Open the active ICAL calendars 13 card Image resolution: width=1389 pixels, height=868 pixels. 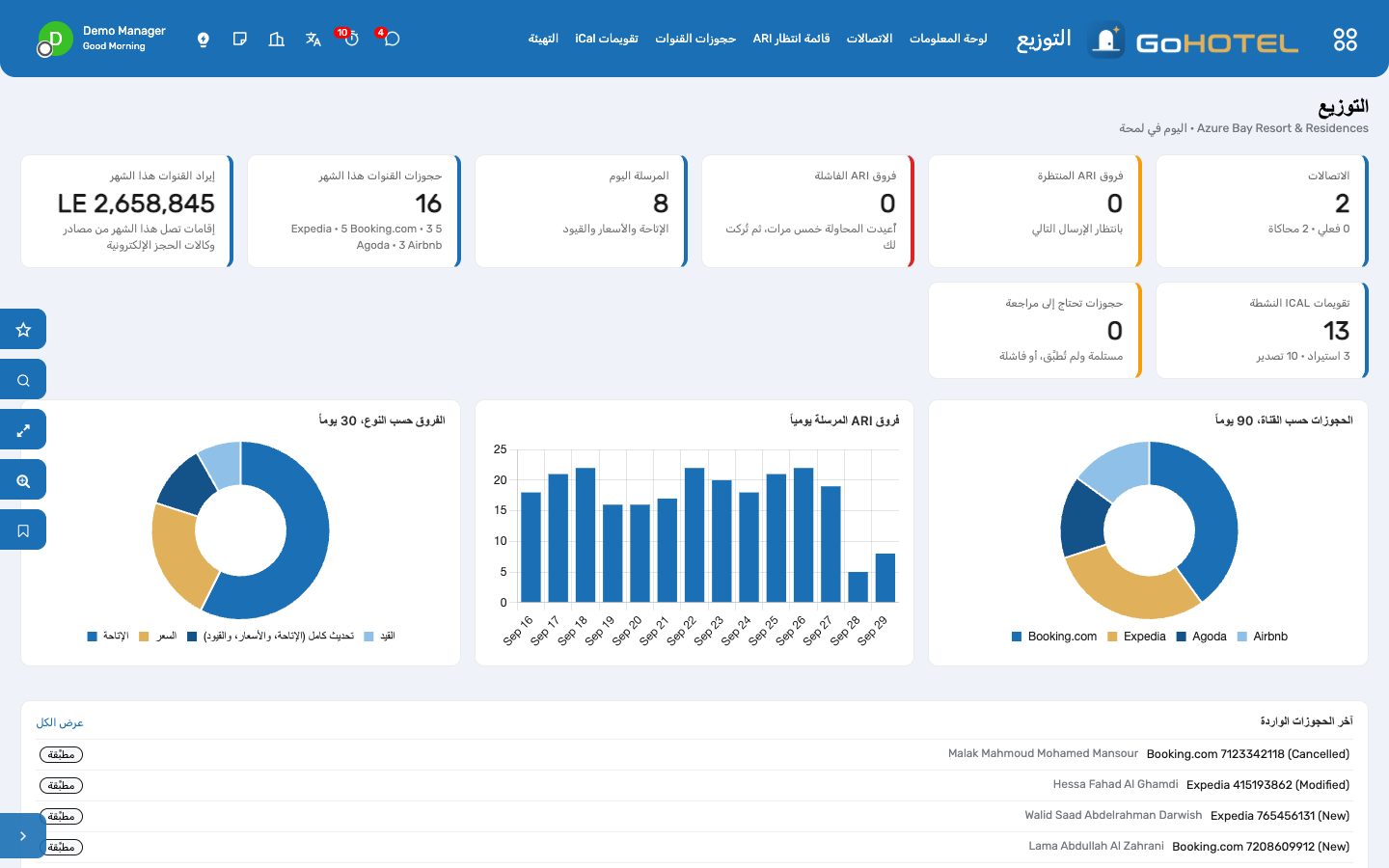coord(1263,330)
